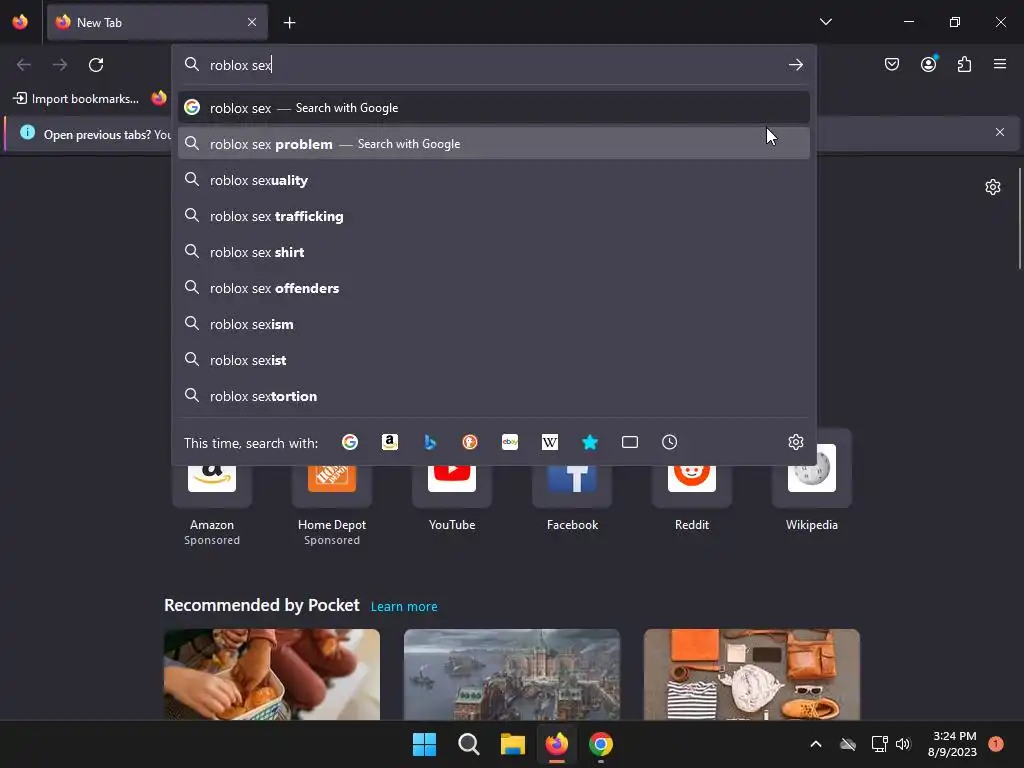Search this time with Wikipedia icon

tap(550, 443)
